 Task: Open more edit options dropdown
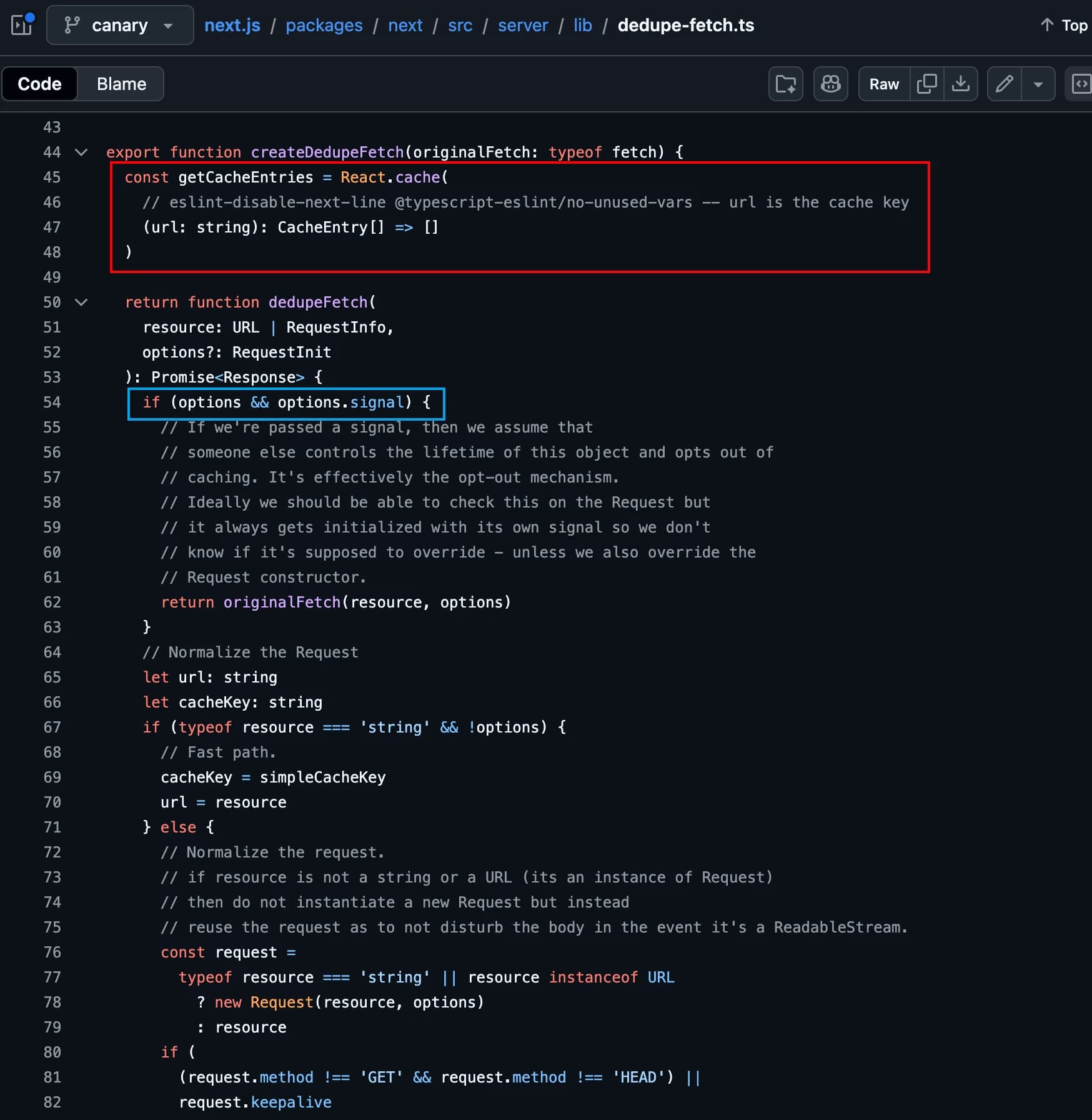pyautogui.click(x=1038, y=83)
